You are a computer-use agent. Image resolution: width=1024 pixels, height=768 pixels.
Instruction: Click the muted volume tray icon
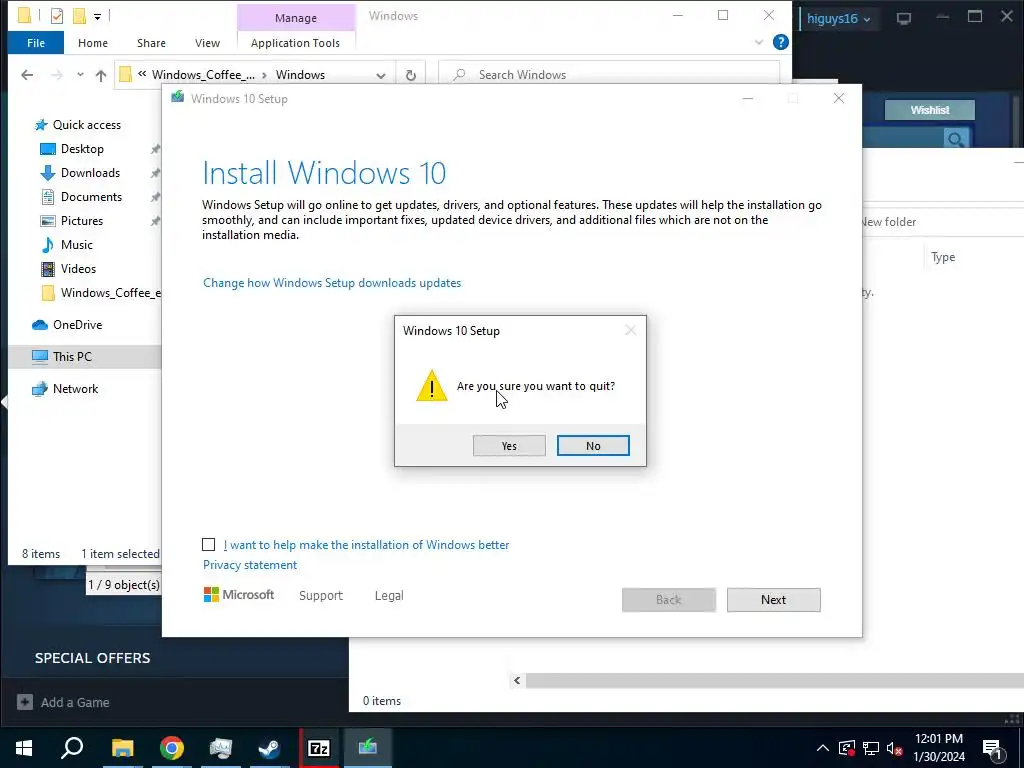click(895, 748)
